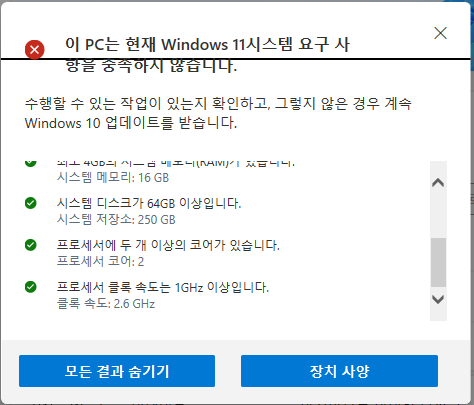Close the PC Health Check dialog
This screenshot has height=405, width=474.
point(441,33)
